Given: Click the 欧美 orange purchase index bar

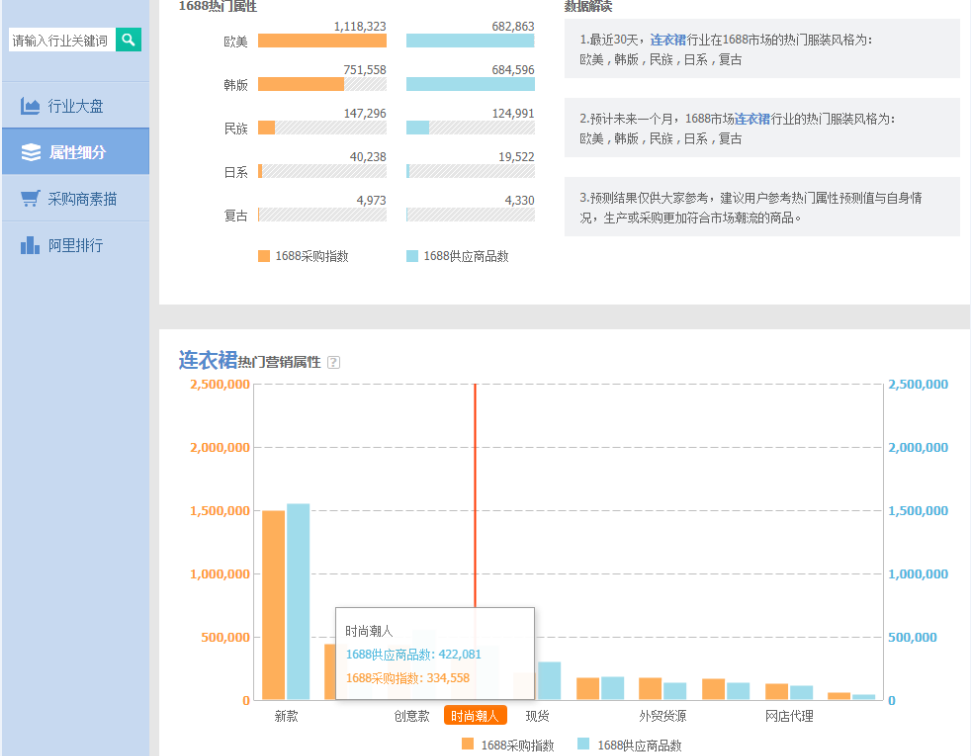Looking at the screenshot, I should pos(321,41).
